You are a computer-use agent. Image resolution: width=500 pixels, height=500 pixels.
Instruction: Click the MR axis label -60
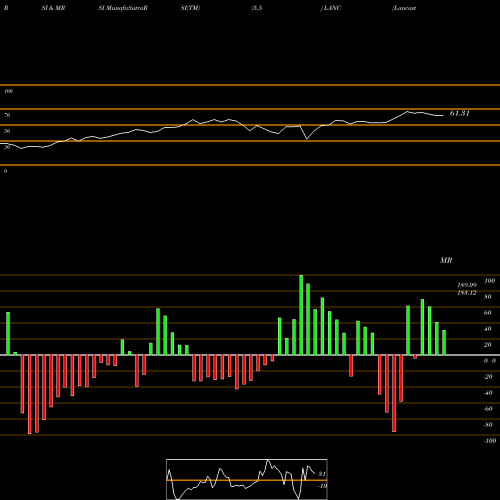pos(488,409)
